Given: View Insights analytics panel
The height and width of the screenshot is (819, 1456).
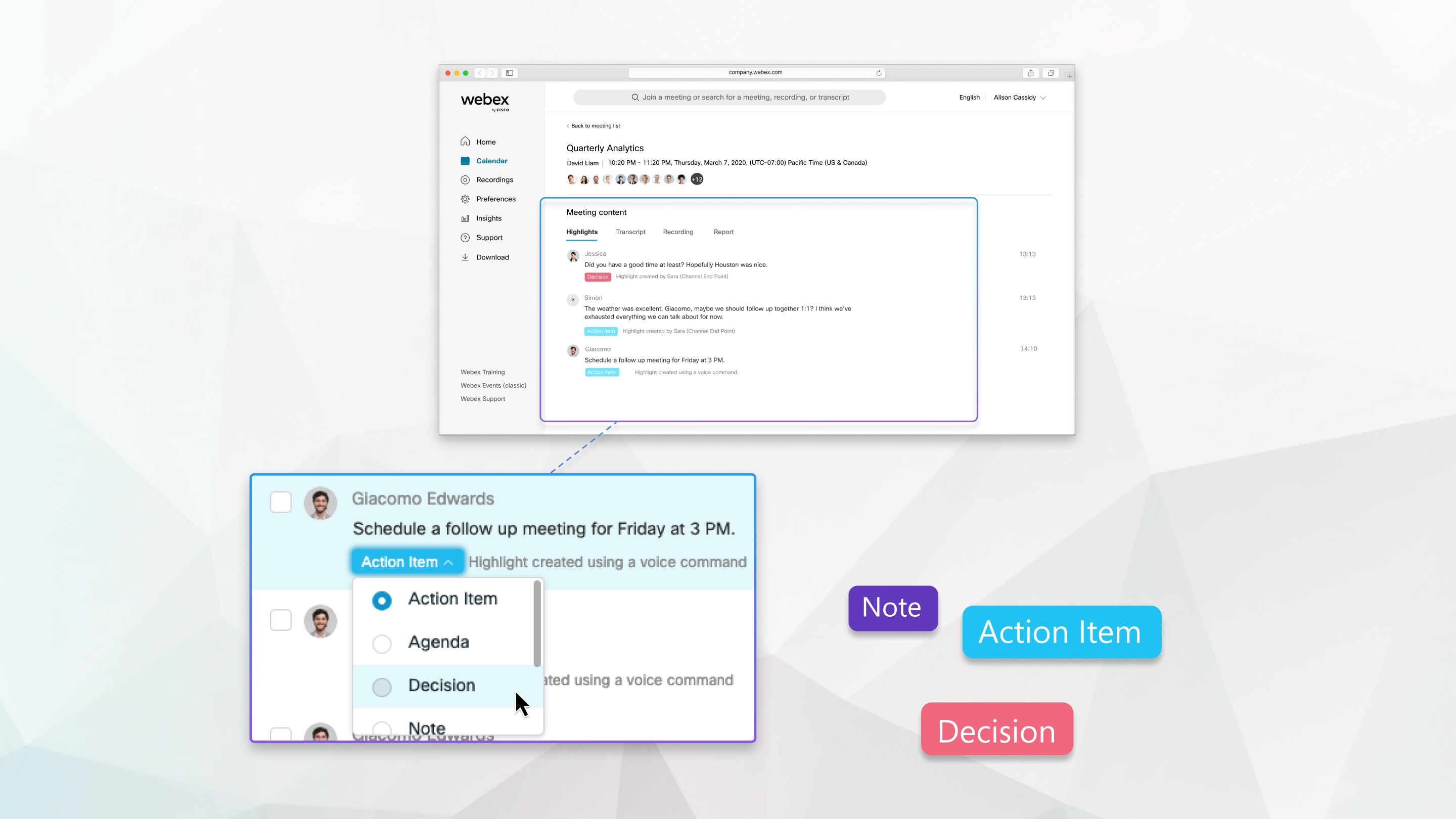Looking at the screenshot, I should [x=488, y=218].
